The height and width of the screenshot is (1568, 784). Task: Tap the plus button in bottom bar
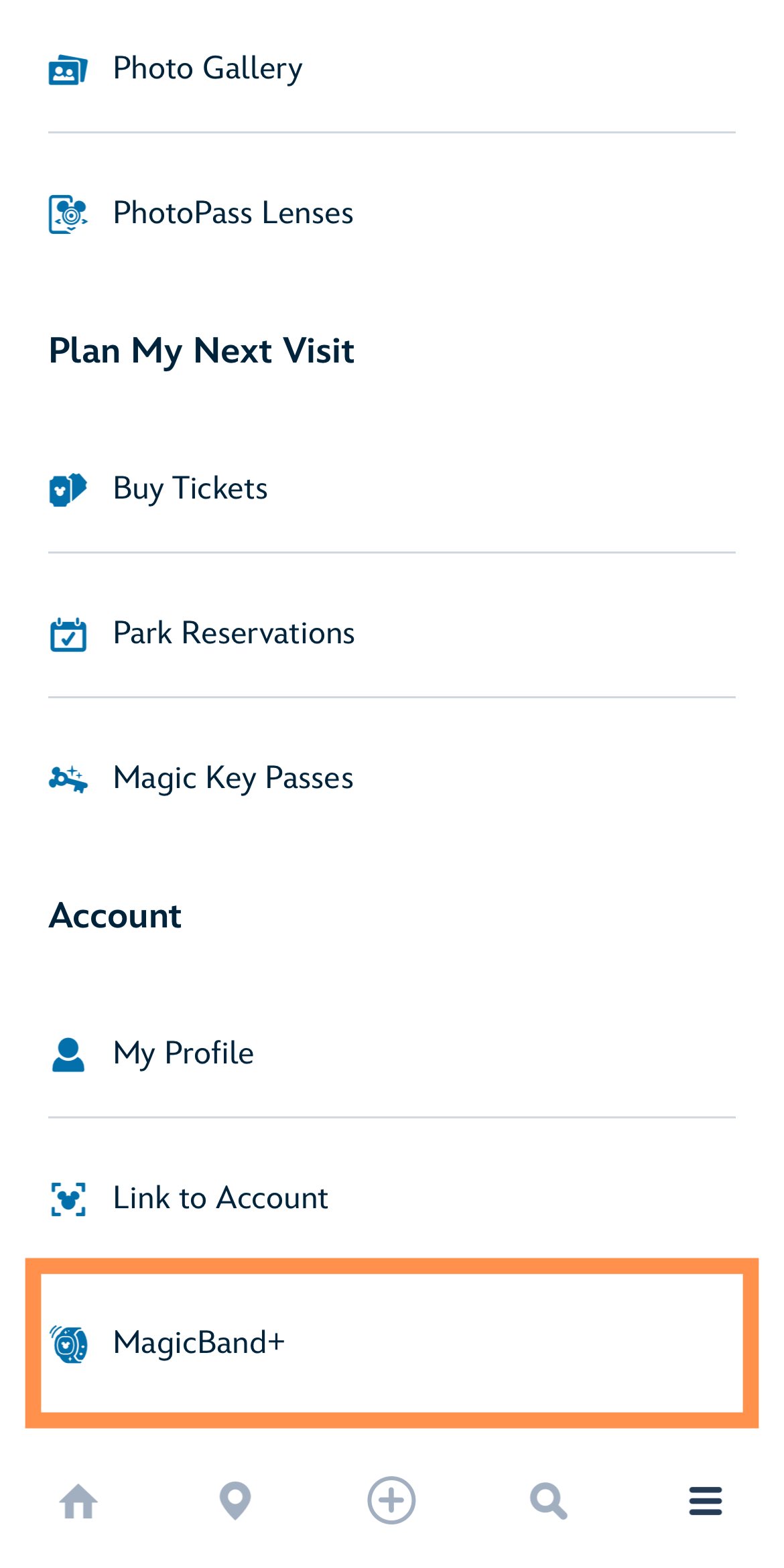391,1500
